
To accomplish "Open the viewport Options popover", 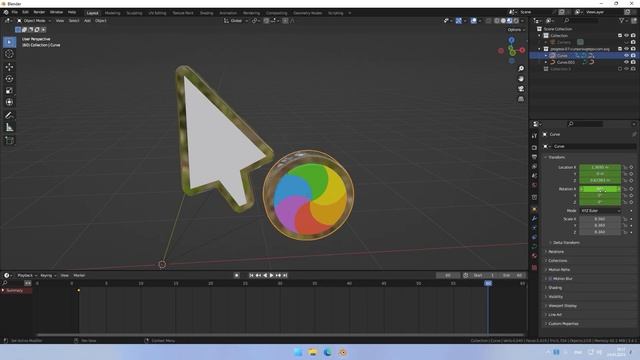I will tap(516, 30).
